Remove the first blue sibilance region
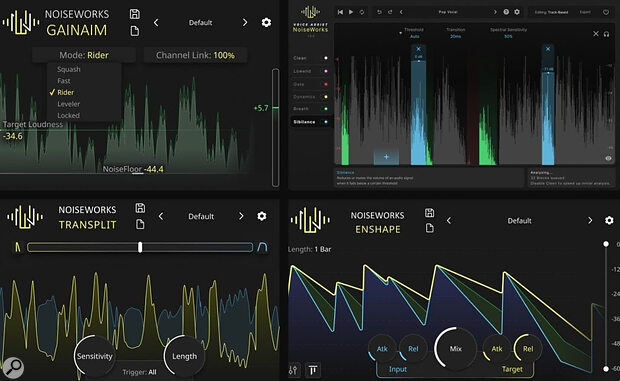 (x=418, y=49)
